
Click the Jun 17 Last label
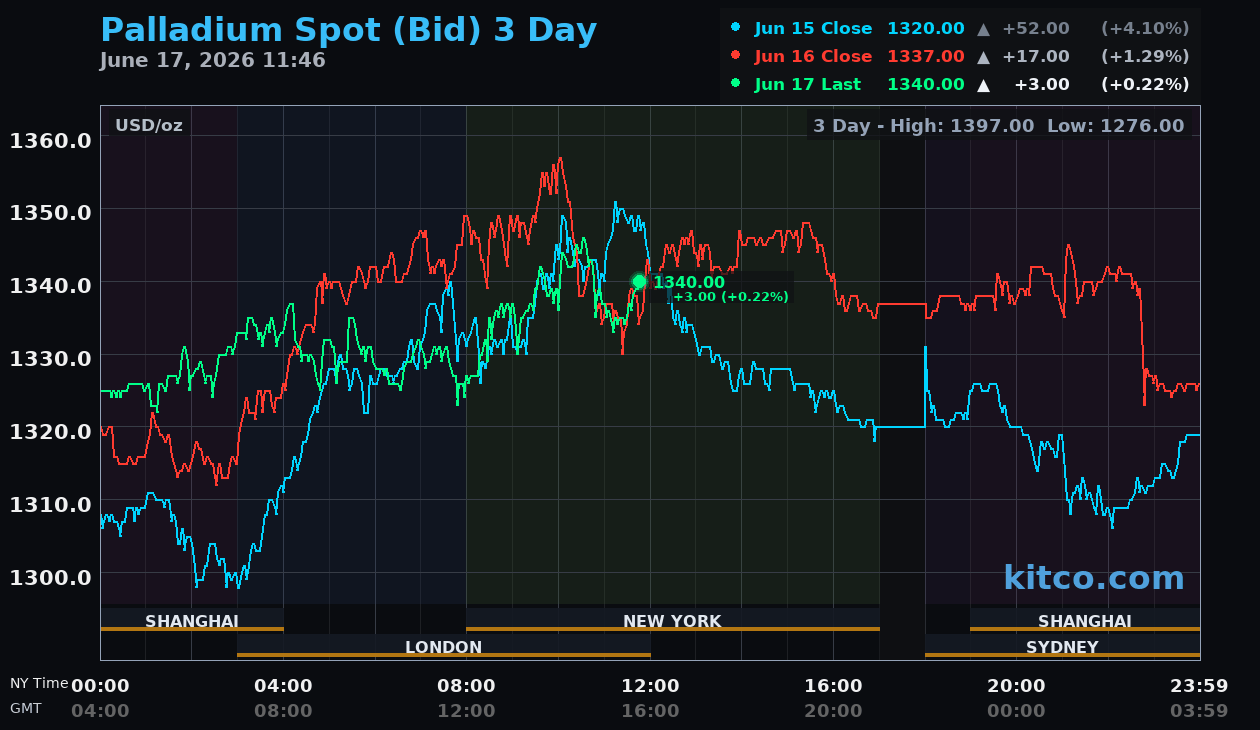pos(807,84)
